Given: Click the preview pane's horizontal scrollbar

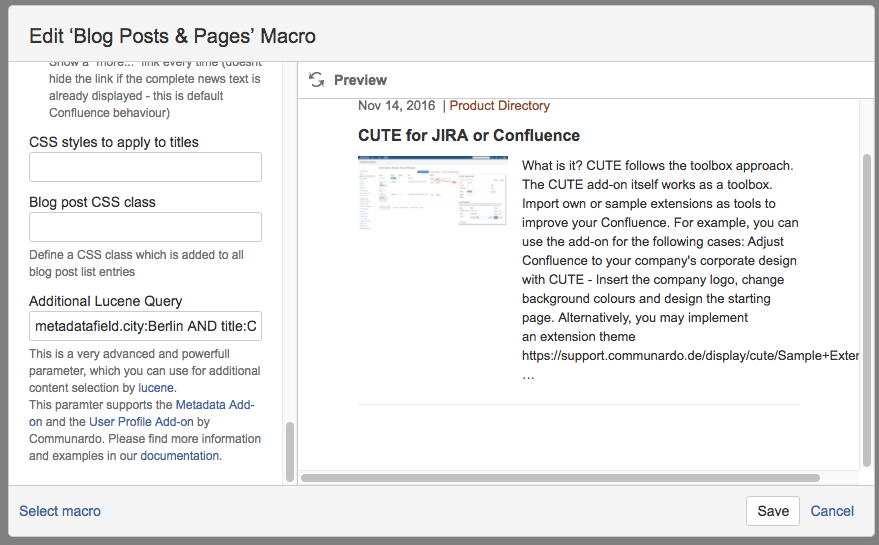Looking at the screenshot, I should (x=560, y=478).
